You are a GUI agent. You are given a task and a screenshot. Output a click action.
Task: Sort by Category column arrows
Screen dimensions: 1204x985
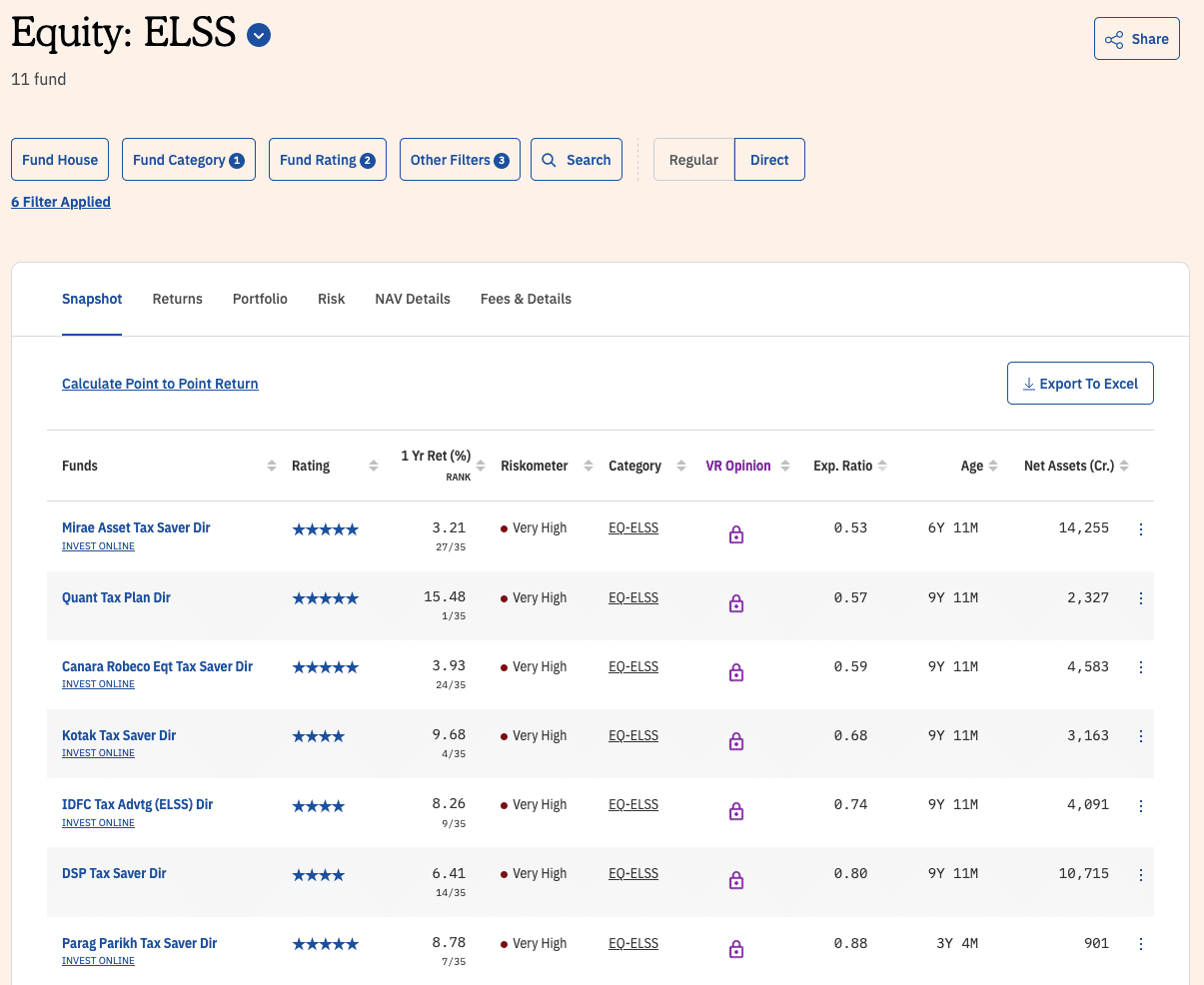[681, 467]
